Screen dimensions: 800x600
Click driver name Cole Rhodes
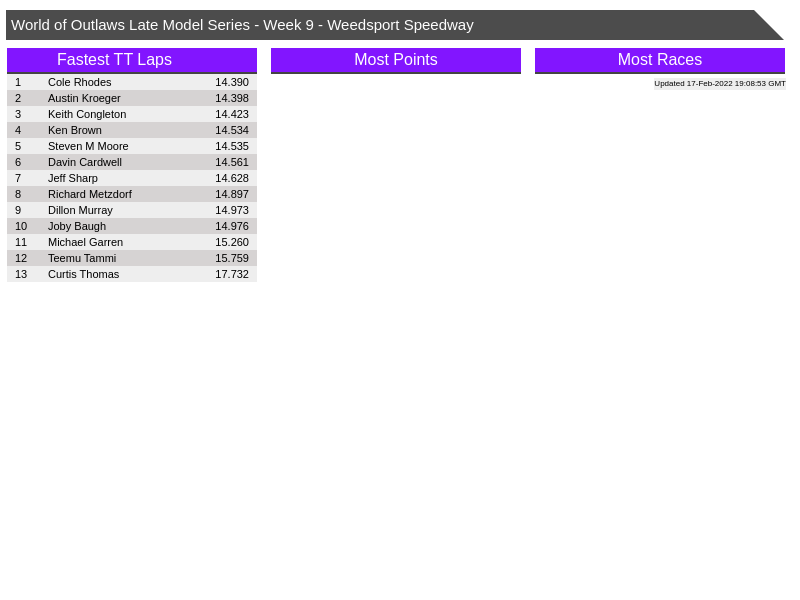[x=80, y=82]
